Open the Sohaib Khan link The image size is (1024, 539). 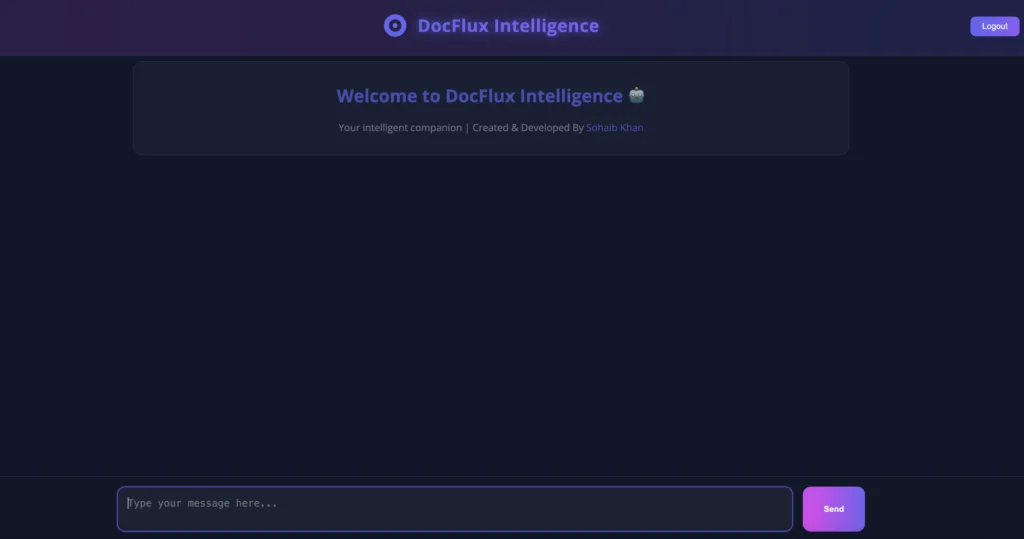[614, 128]
